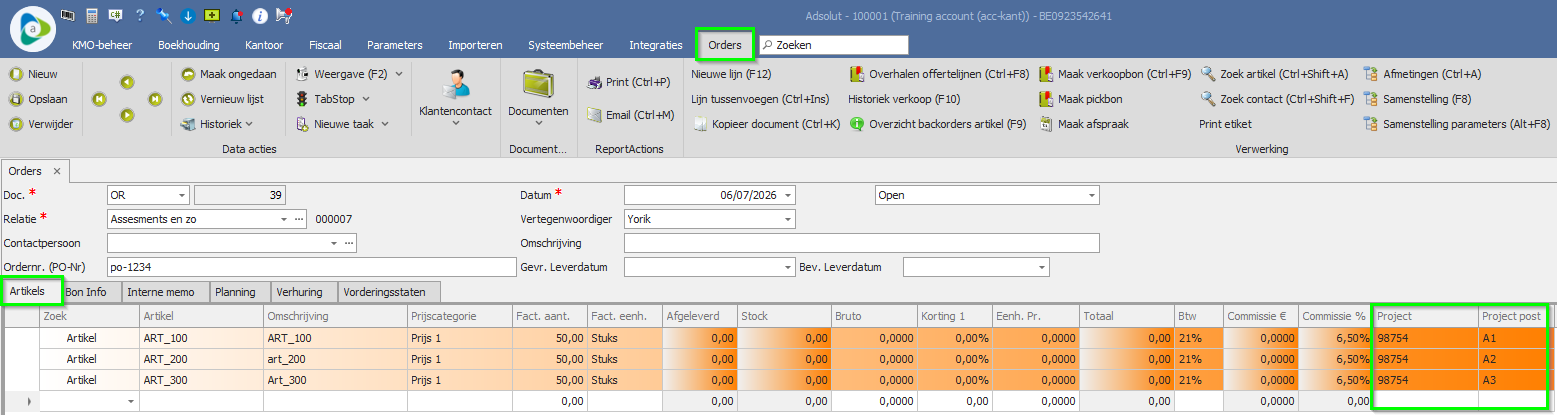Open the calculator icon in title bar
Viewport: 1557px width, 415px height.
click(92, 15)
